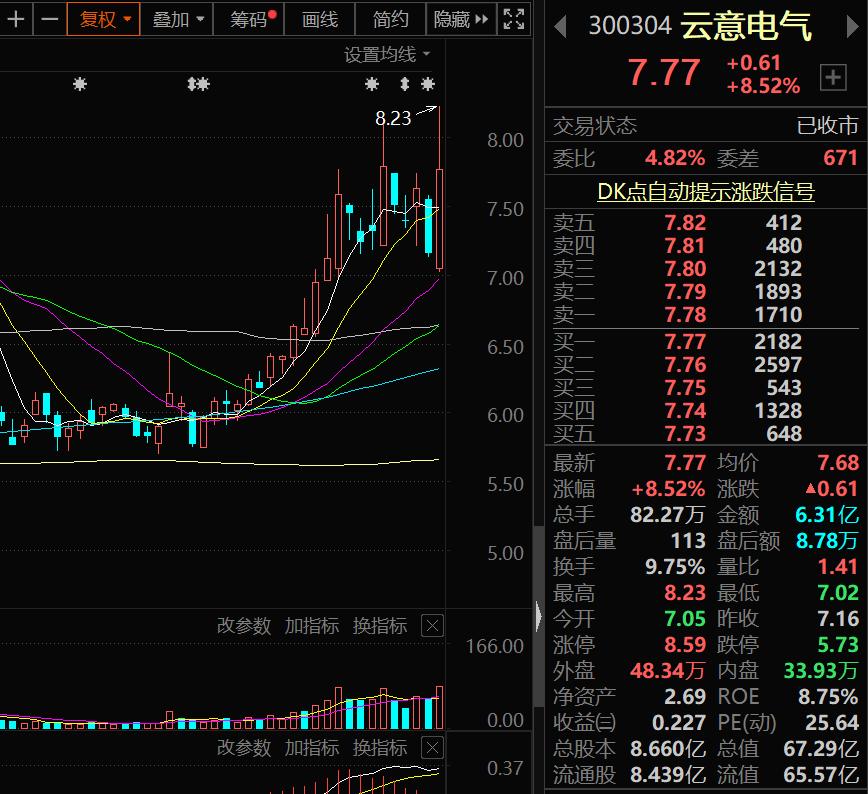Open DK点自动提示涨跌信号 link
Screen dimensions: 868x794
[704, 191]
